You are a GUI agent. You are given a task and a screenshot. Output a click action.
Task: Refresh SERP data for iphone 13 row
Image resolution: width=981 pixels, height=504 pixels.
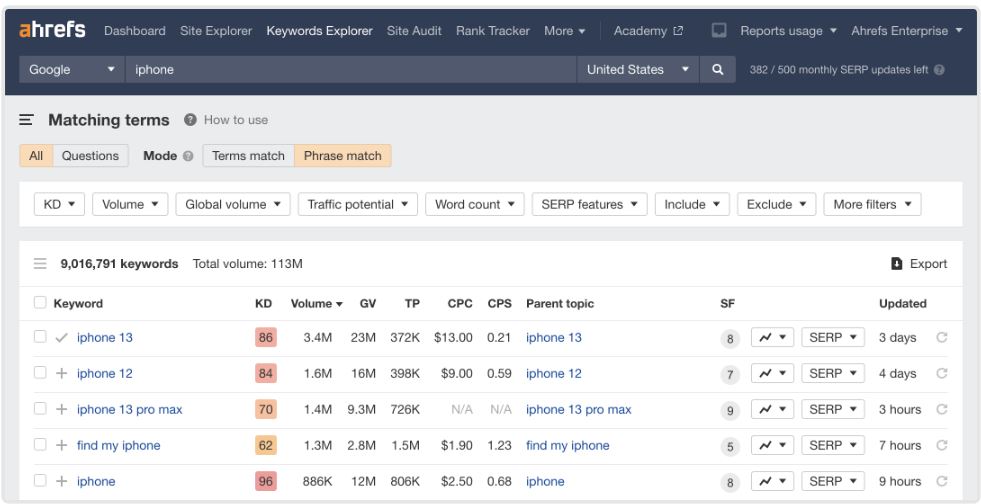coord(940,338)
